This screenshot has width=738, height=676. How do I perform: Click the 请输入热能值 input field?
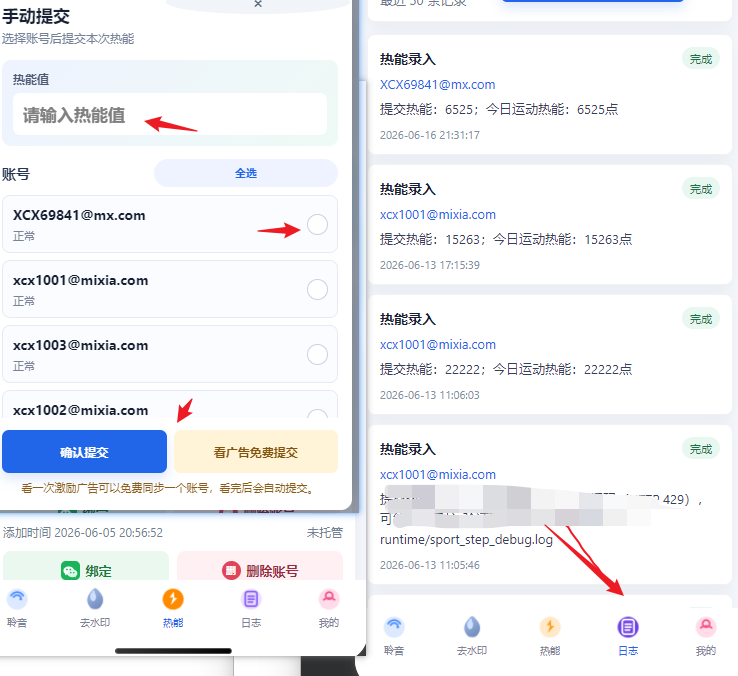[170, 114]
